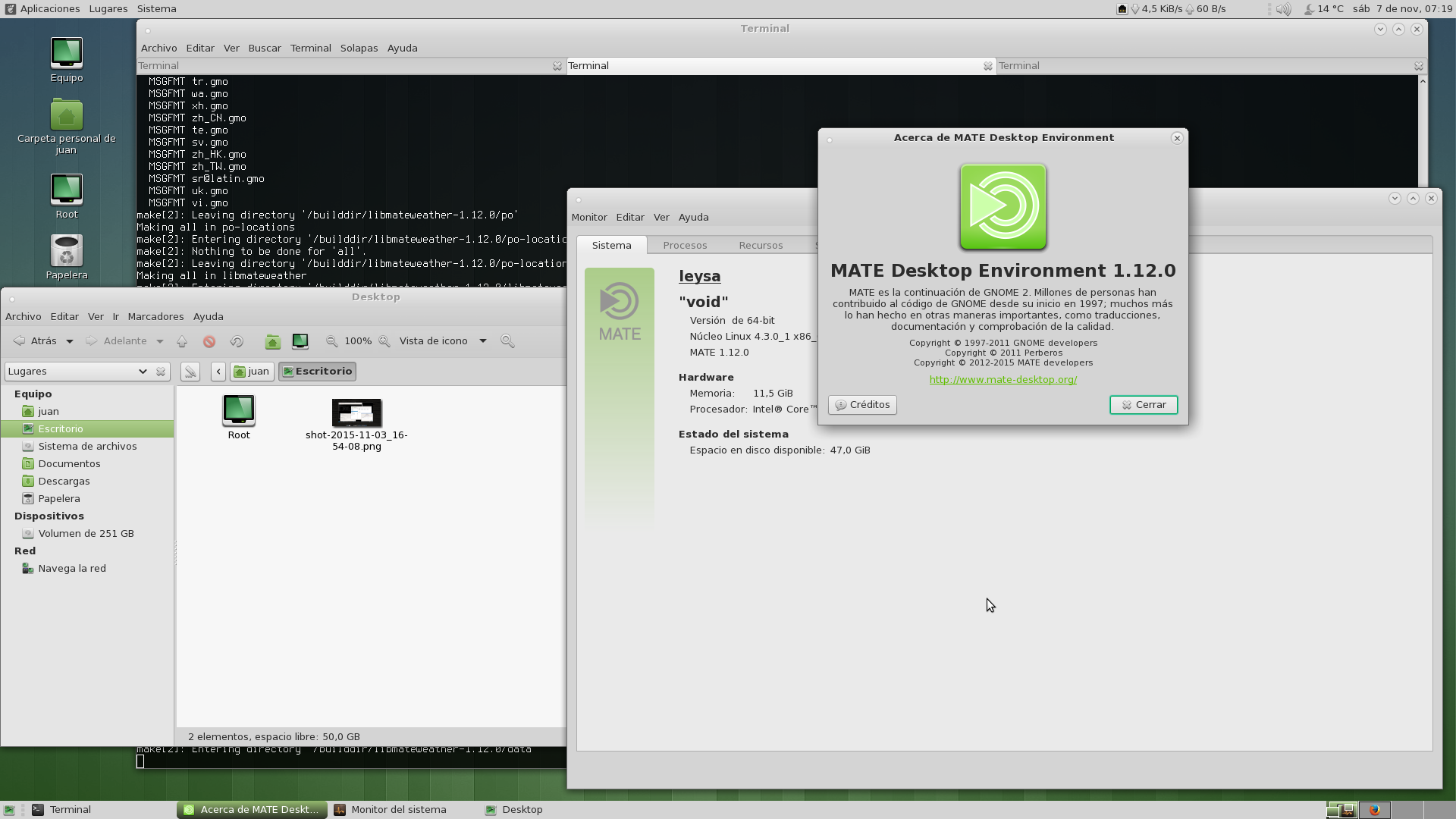This screenshot has width=1456, height=819.
Task: Open the Vista de icono view dropdown
Action: click(482, 341)
